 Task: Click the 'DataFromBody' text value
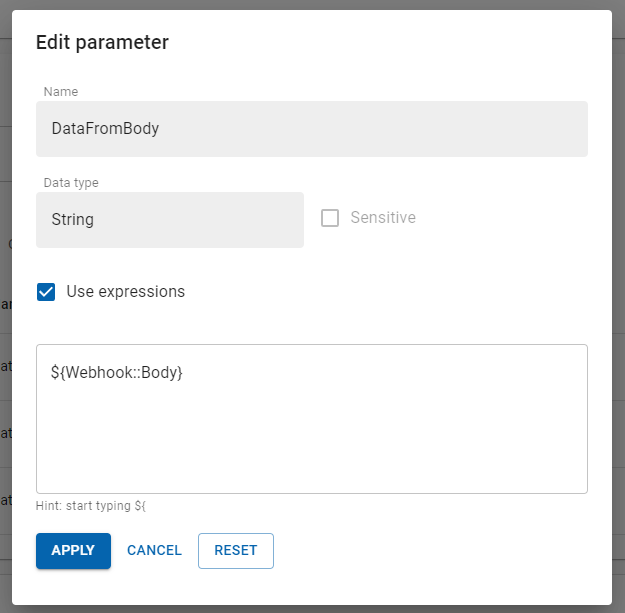(x=105, y=129)
